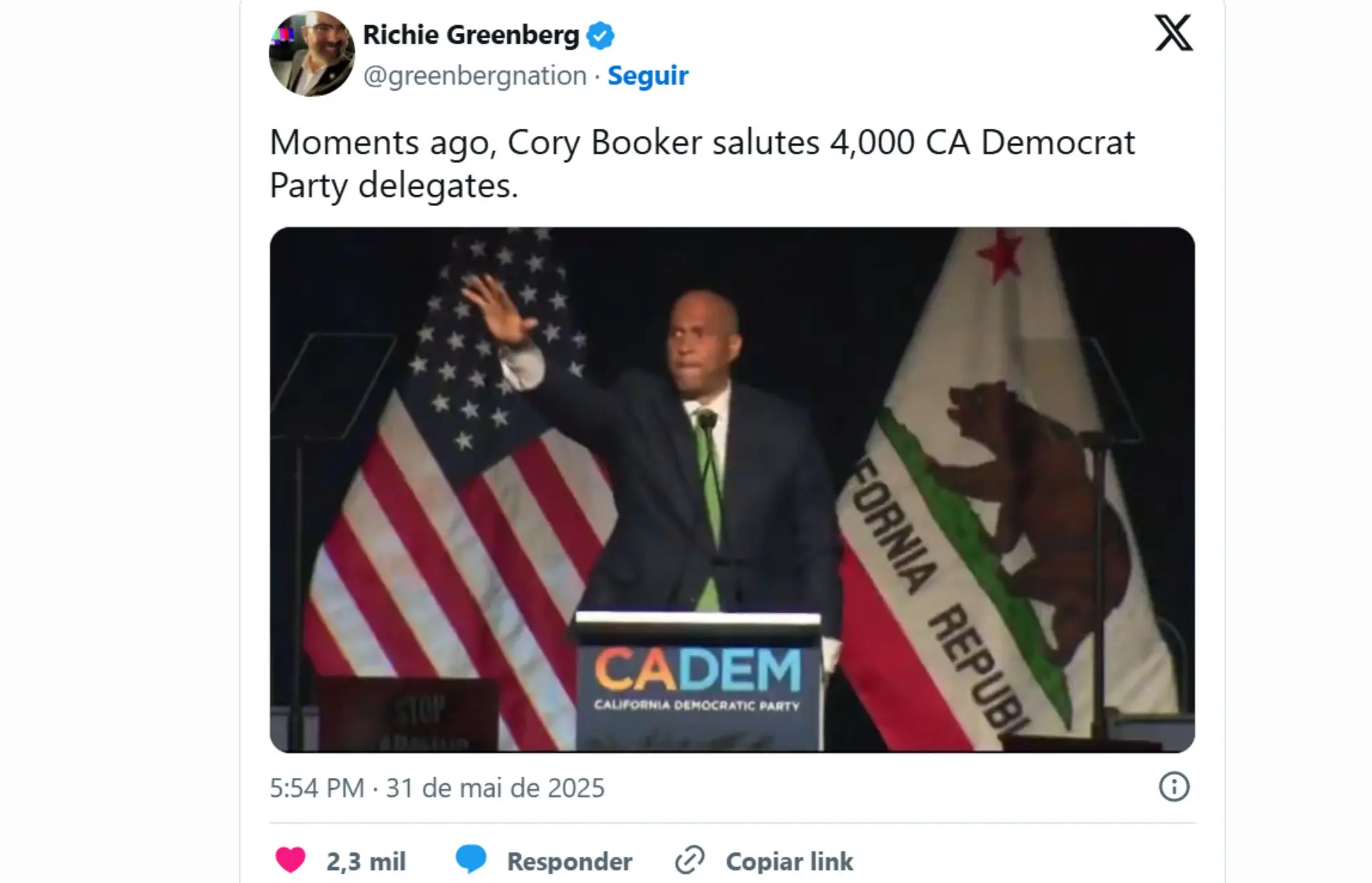1372x883 pixels.
Task: Click the blue verified badge
Action: pos(600,35)
